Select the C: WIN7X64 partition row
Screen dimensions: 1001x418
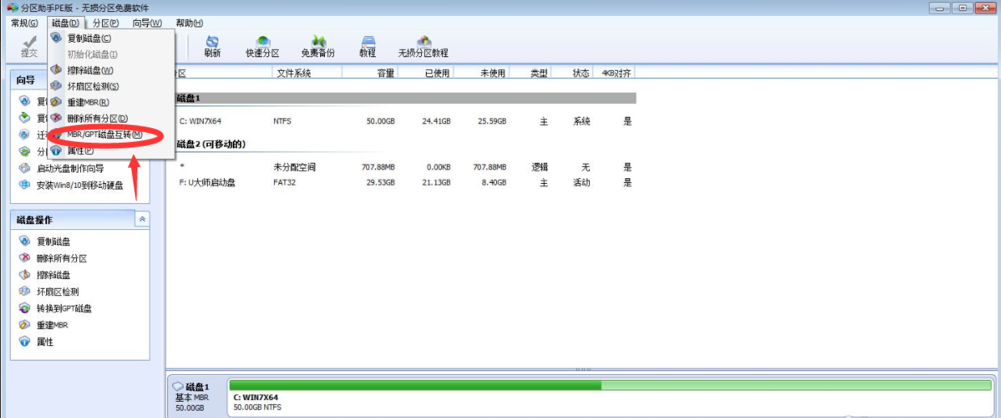tap(400, 121)
